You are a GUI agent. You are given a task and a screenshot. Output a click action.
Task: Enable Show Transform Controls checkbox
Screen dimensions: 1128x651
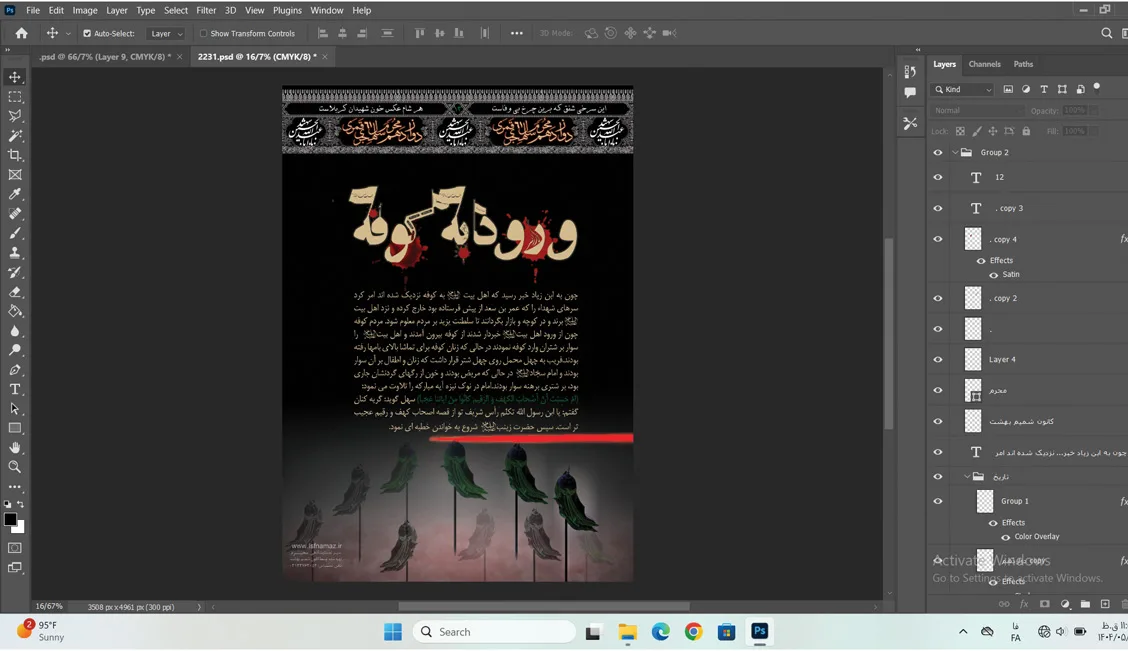pos(203,33)
